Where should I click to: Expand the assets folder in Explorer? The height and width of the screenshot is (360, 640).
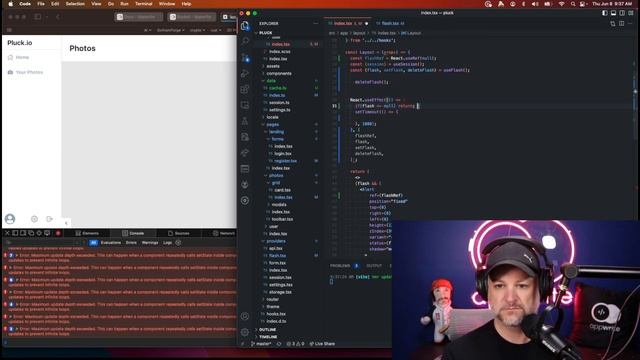pos(273,66)
